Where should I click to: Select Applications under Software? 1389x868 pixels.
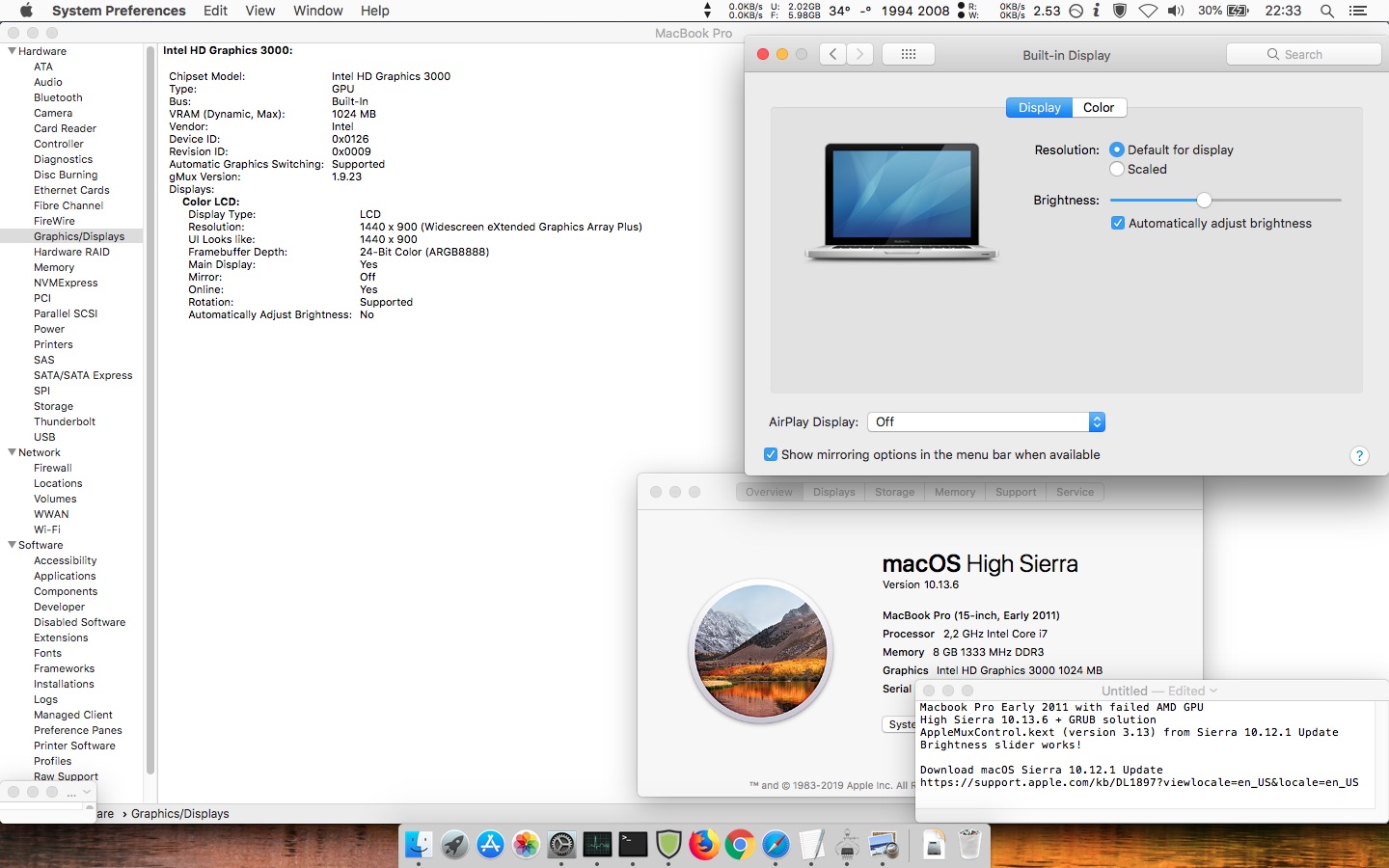coord(65,576)
